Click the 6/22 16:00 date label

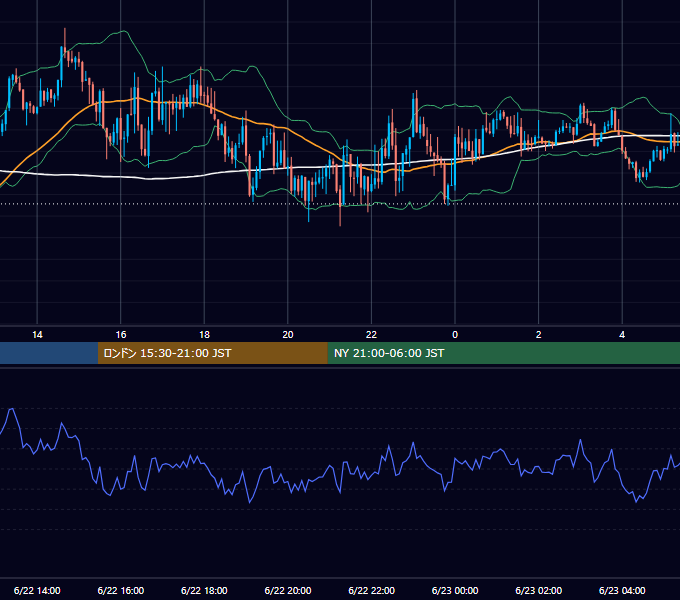pos(121,590)
